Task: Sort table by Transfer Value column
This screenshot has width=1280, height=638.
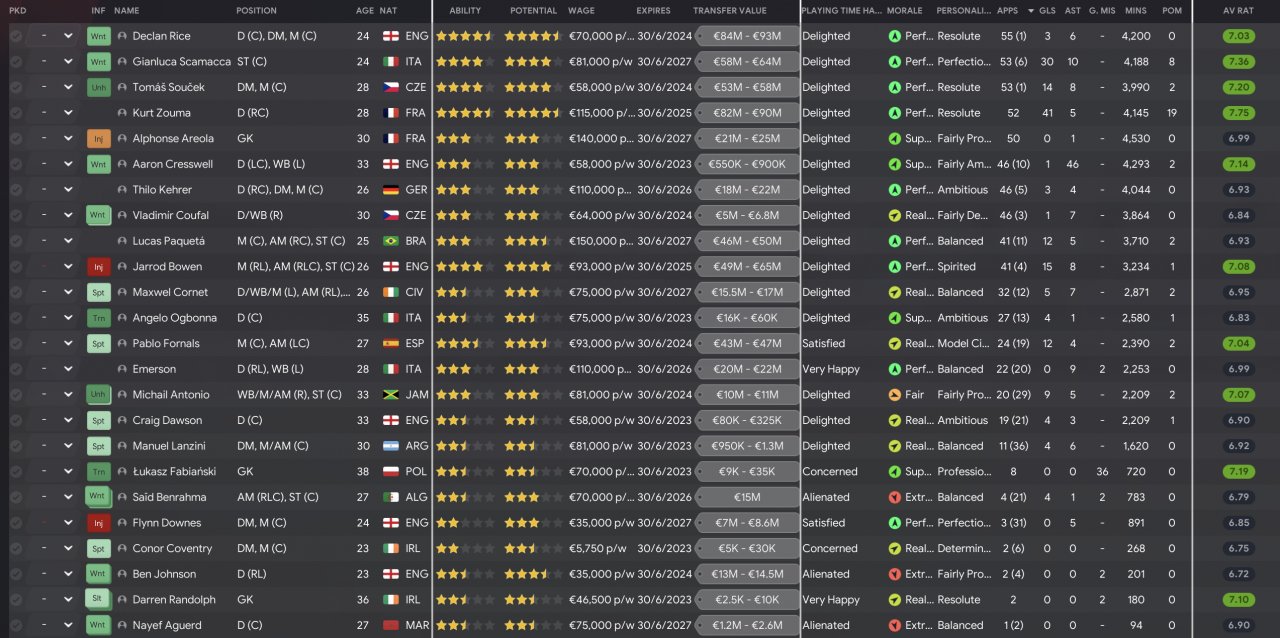Action: click(729, 11)
